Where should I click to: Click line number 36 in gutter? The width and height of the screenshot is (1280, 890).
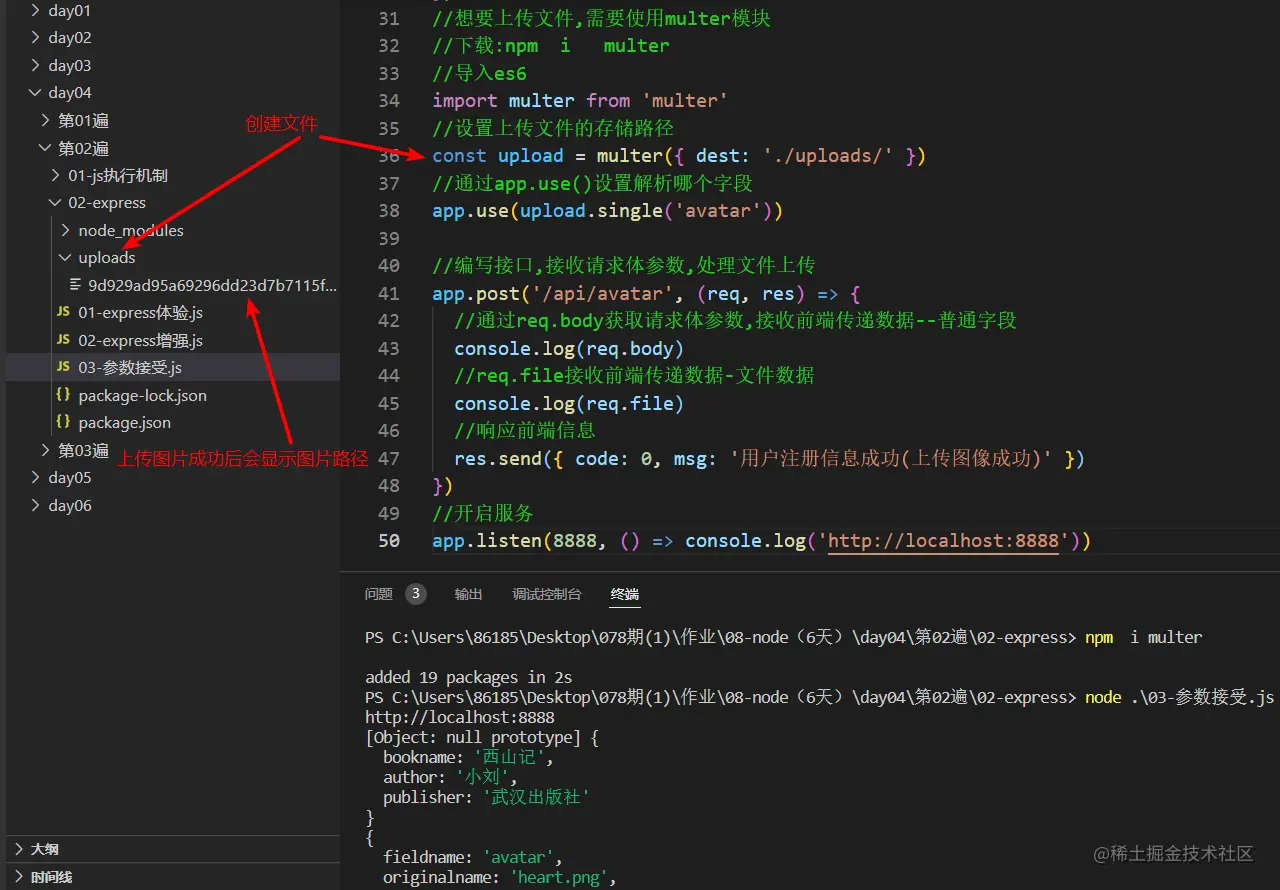point(389,156)
